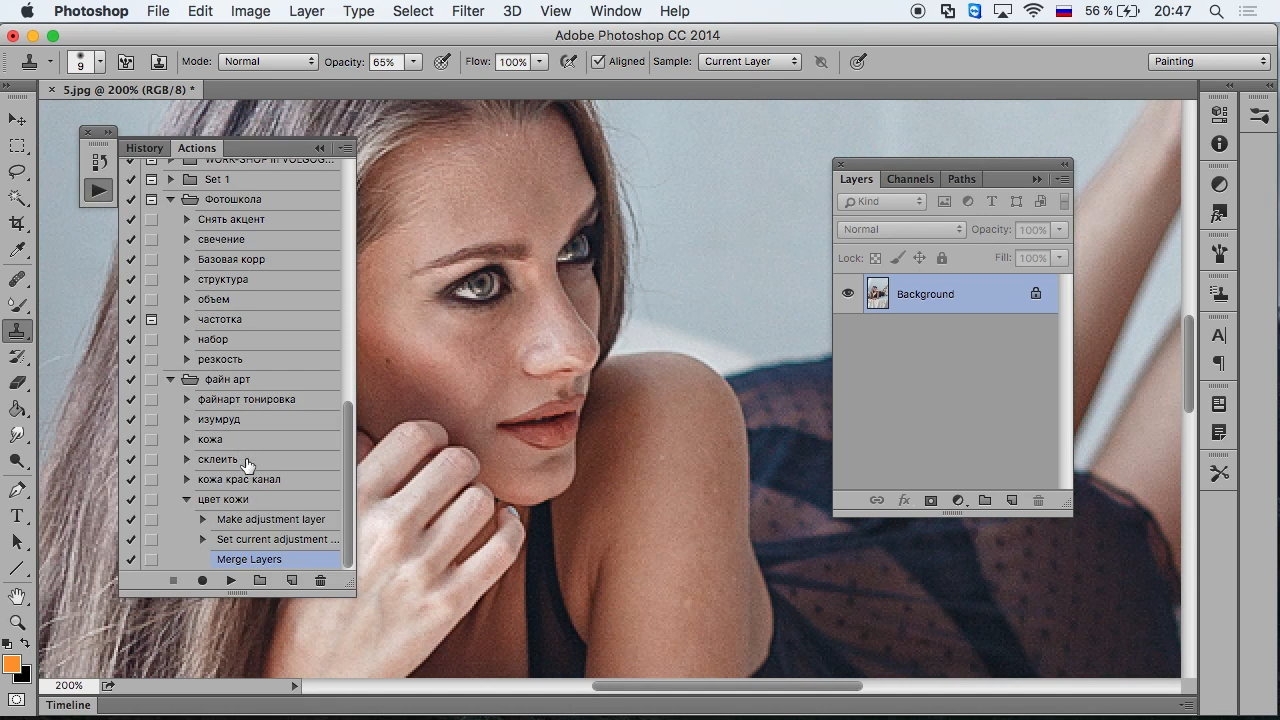
Task: Select the Pen tool
Action: [17, 489]
